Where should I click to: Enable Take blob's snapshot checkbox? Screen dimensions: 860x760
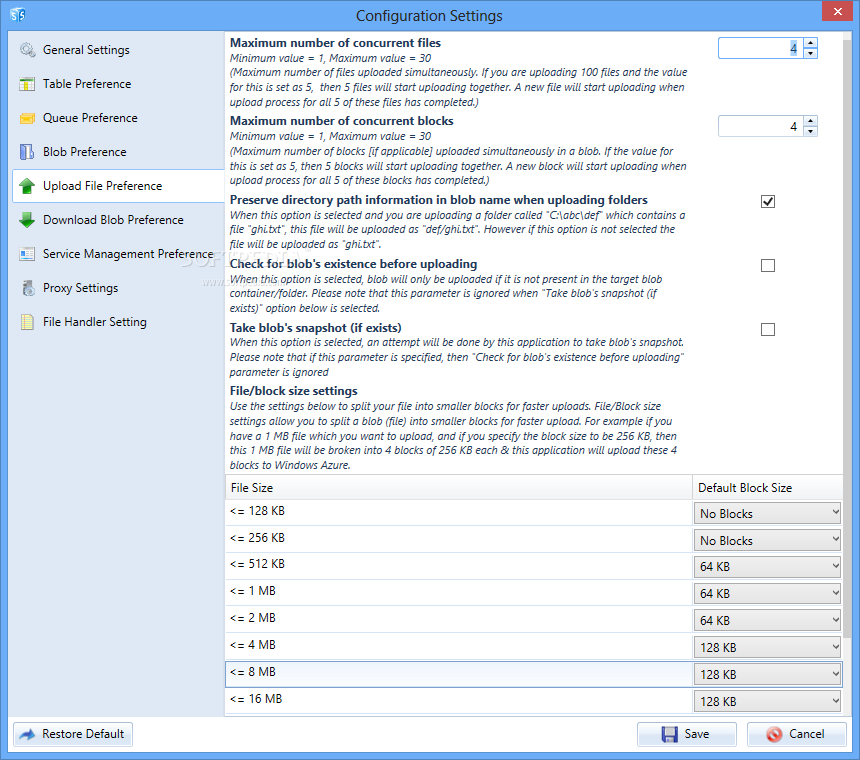tap(768, 329)
